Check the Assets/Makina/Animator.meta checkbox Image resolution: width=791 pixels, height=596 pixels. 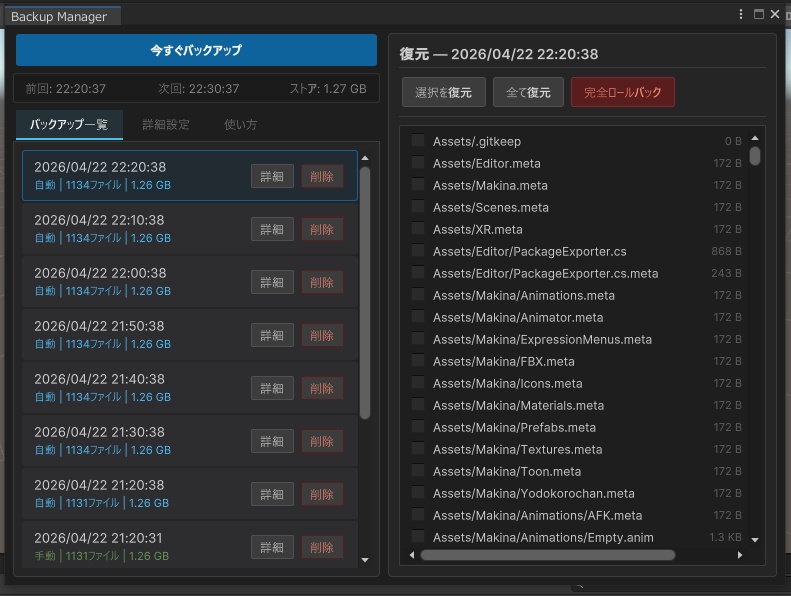(418, 316)
